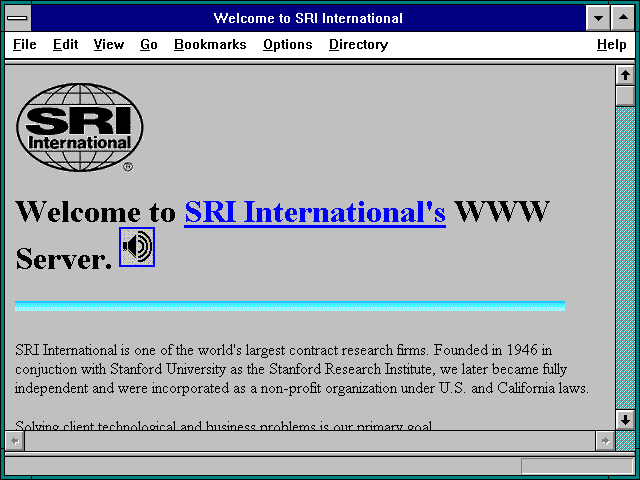The height and width of the screenshot is (480, 640).
Task: Minimize the window with the down-arrow button
Action: (x=598, y=18)
